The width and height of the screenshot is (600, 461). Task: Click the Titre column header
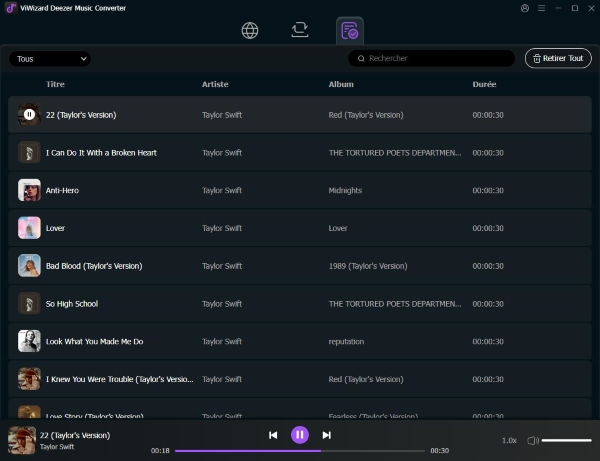[55, 84]
